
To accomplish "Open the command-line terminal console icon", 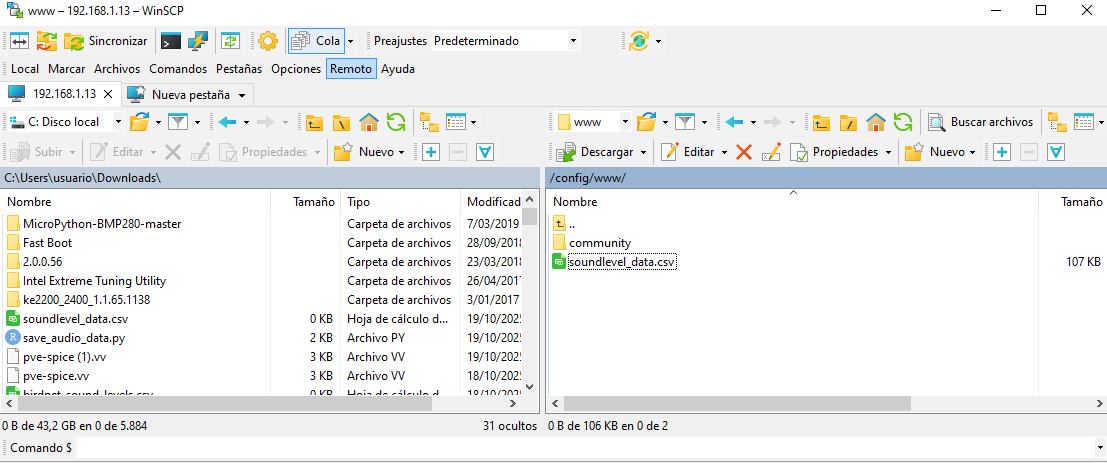I will click(171, 41).
